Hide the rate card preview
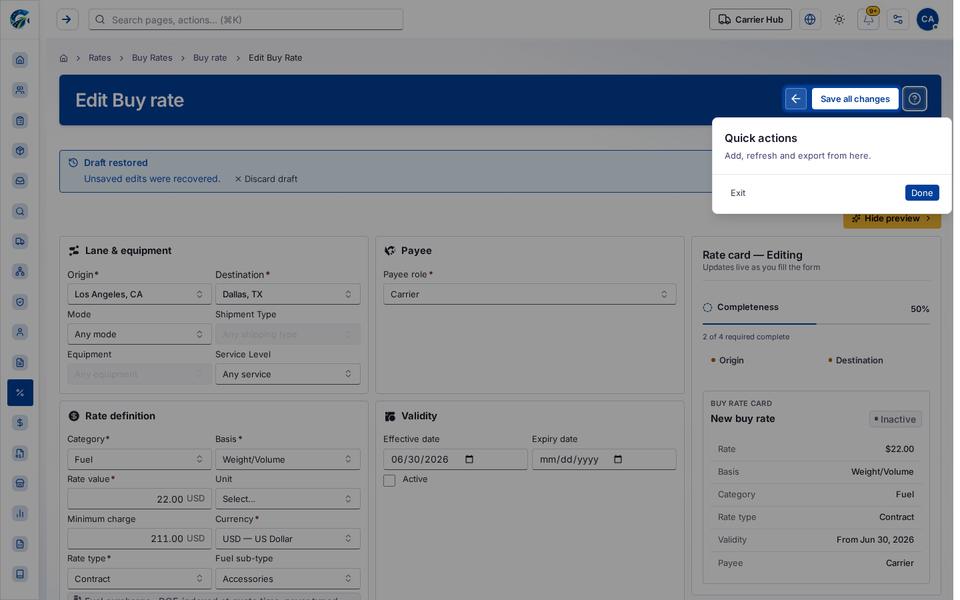Screen dimensions: 960x600 [891, 219]
